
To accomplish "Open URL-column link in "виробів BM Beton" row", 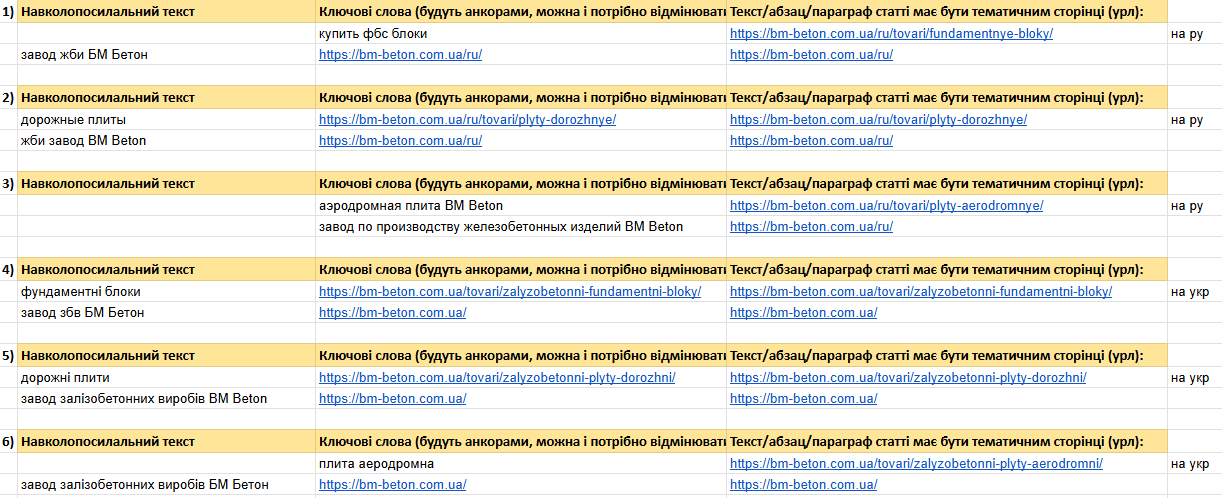I will [x=803, y=398].
